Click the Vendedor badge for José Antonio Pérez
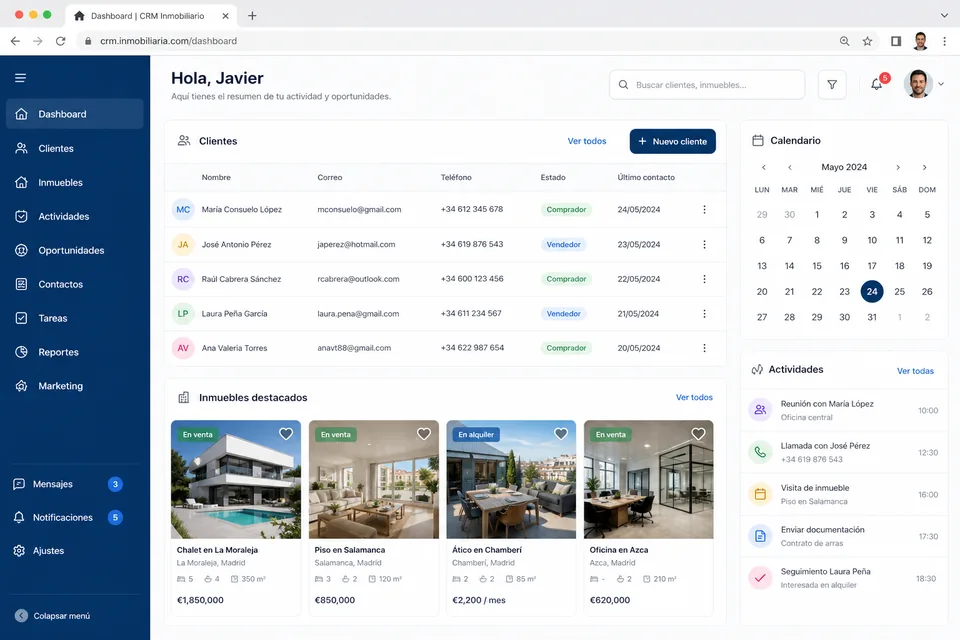The image size is (960, 640). point(563,244)
